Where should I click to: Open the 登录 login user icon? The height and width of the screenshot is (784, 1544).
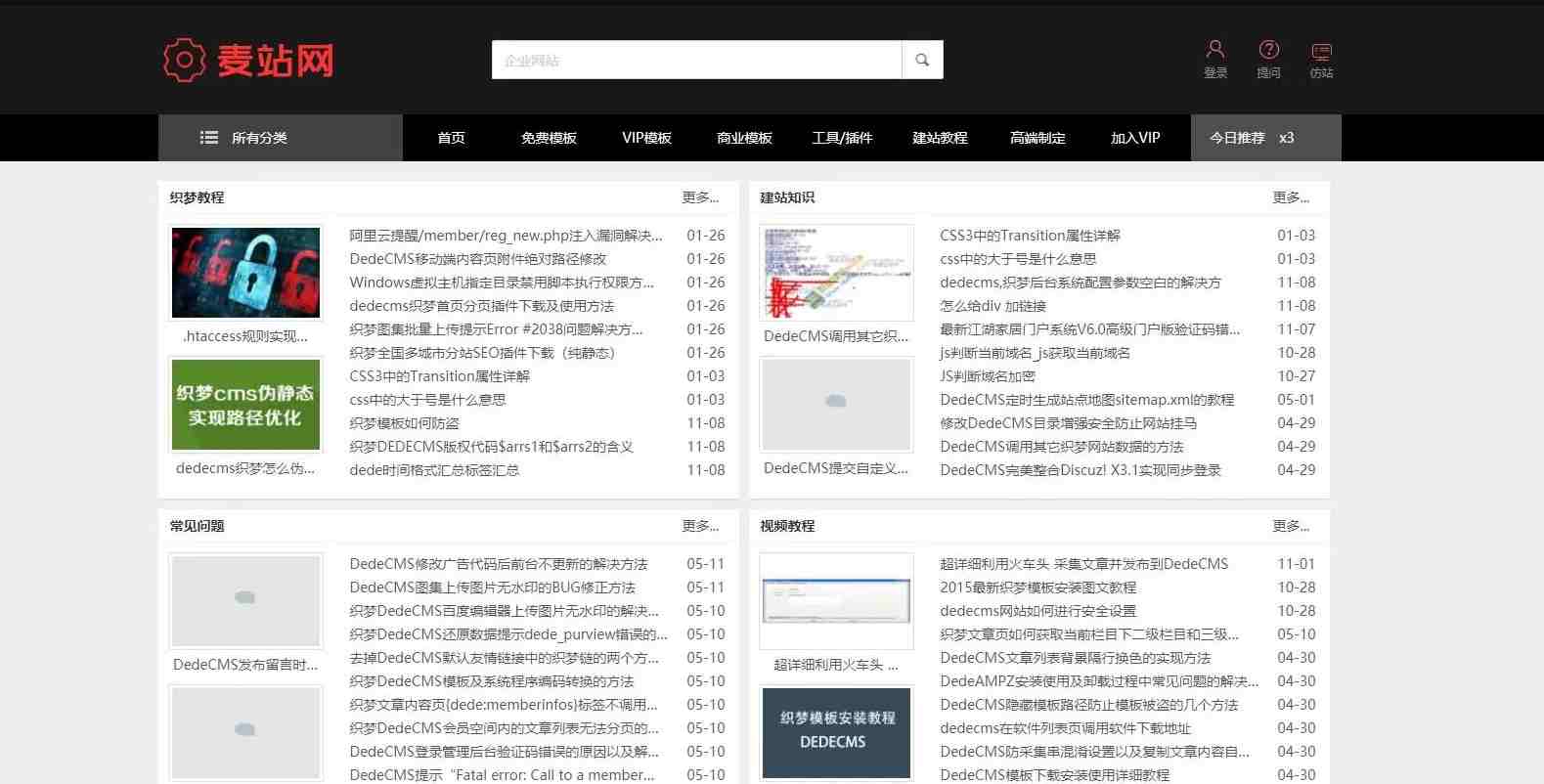coord(1215,59)
